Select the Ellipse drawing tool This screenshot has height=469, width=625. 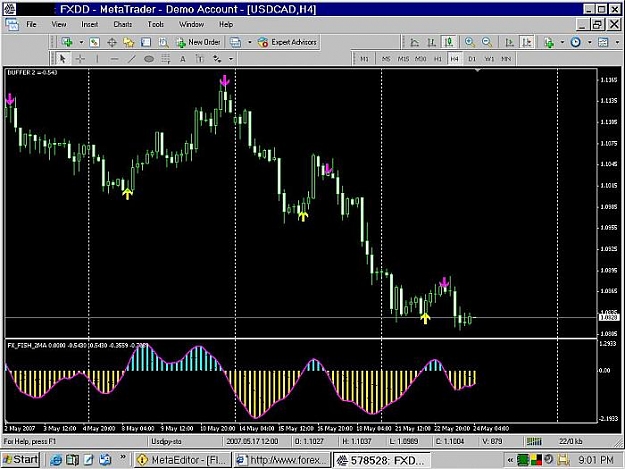[x=149, y=59]
